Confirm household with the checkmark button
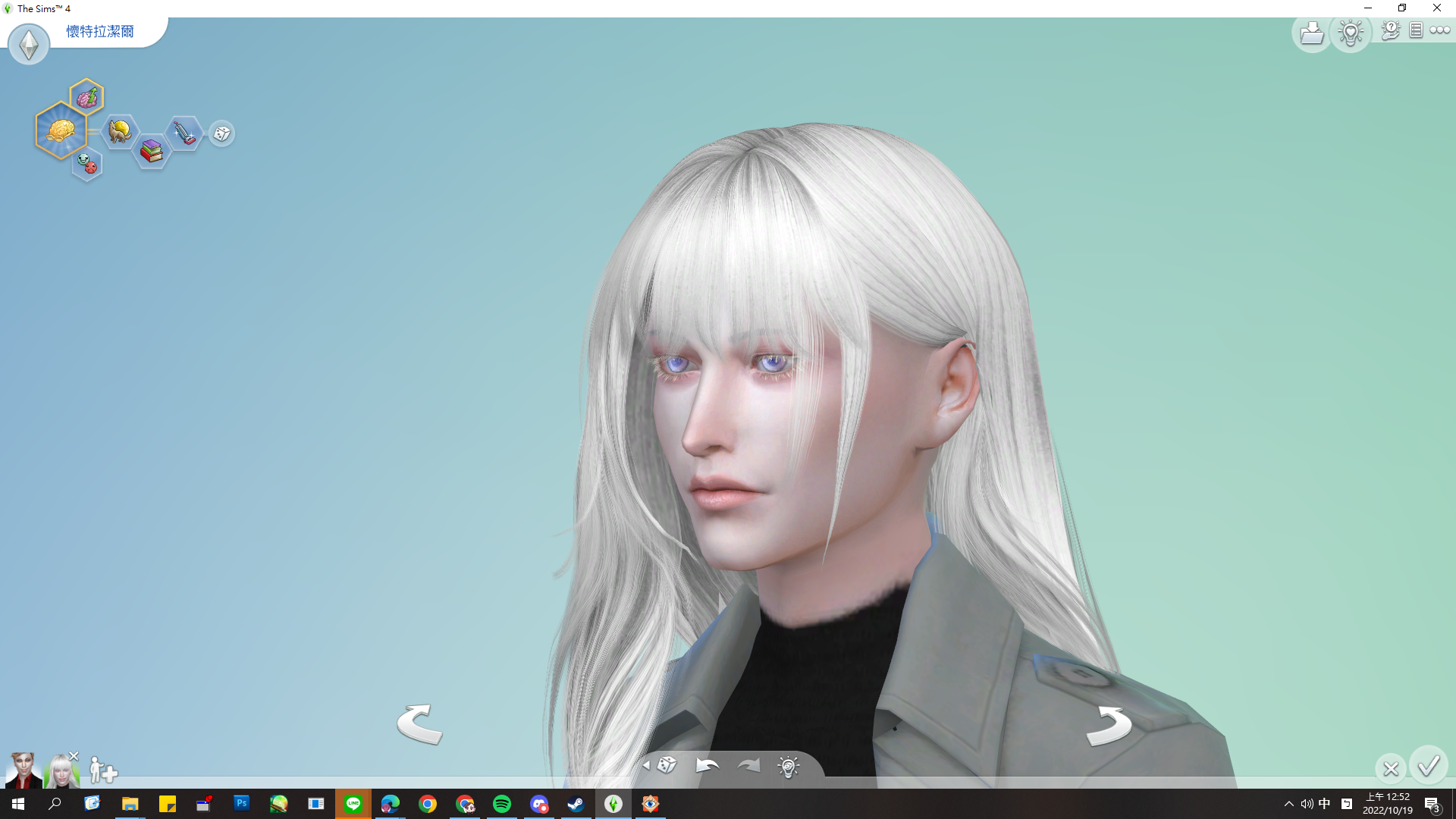Screen dimensions: 1456x819 [x=1429, y=766]
